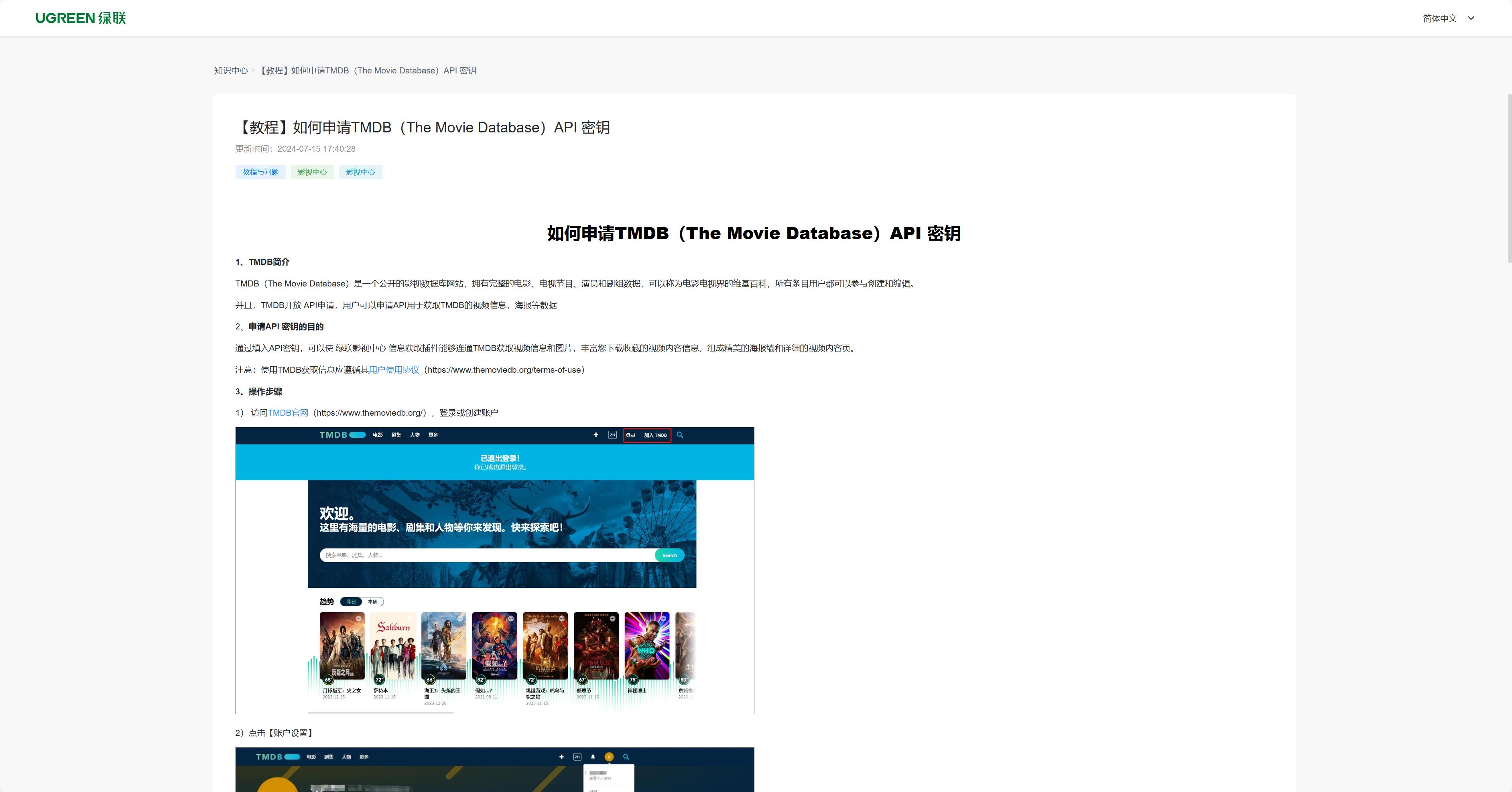Click the 人物 menu in the first TMDB screenshot
This screenshot has height=792, width=1512.
[415, 435]
